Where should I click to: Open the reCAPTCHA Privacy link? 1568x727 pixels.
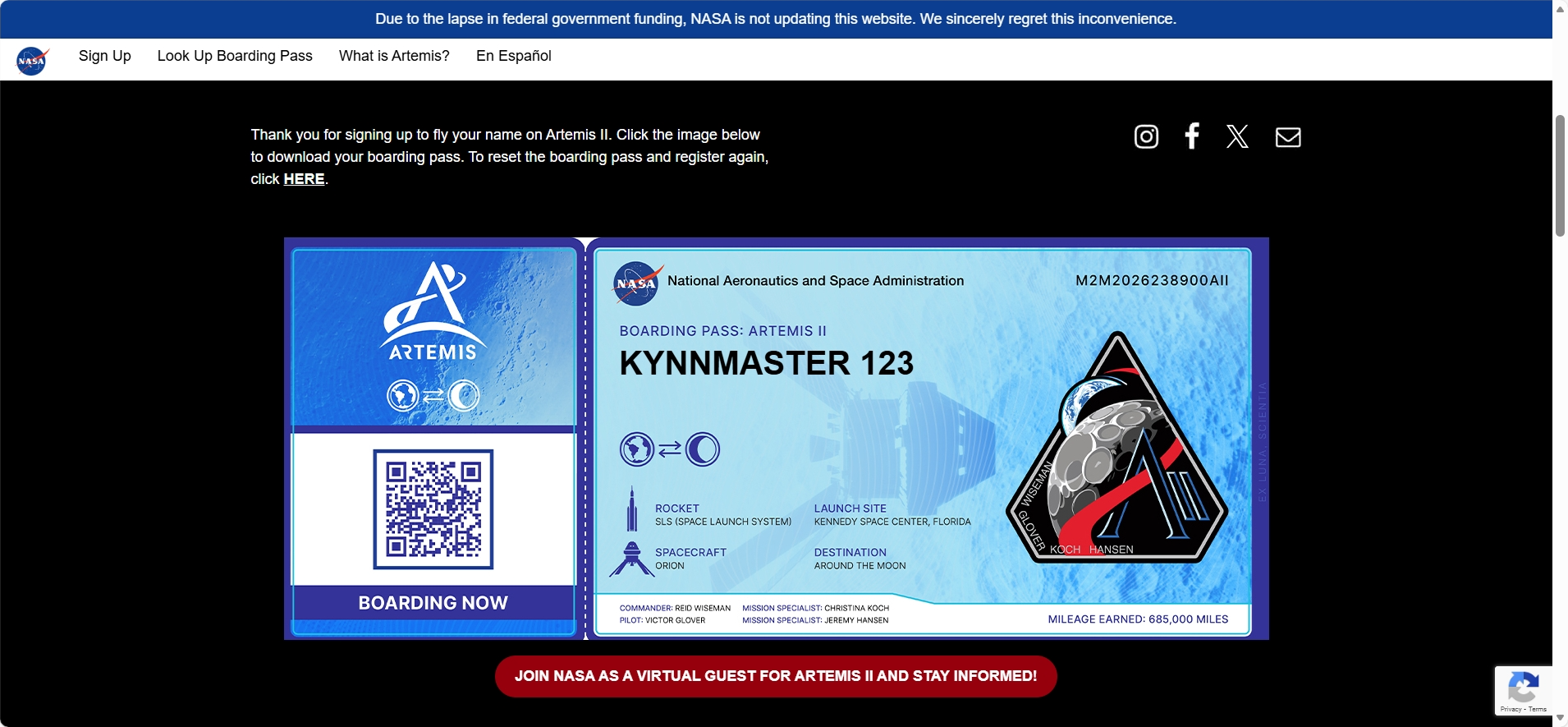point(1511,709)
